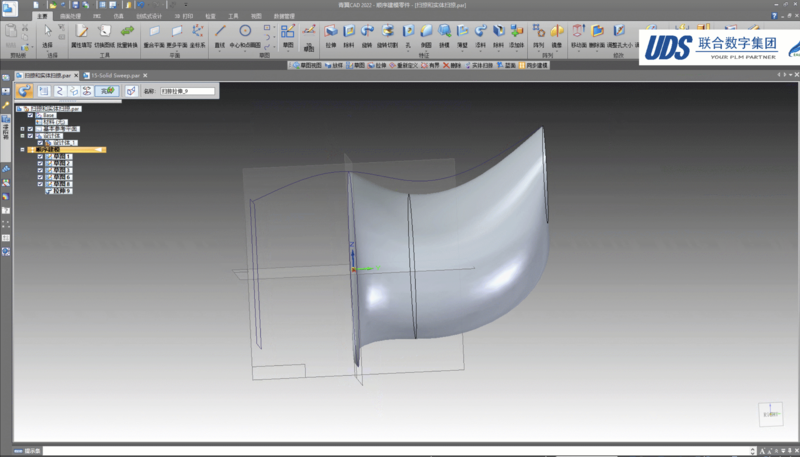Toggle checkbox for 草图 2 in tree
800x457 pixels.
pos(40,164)
